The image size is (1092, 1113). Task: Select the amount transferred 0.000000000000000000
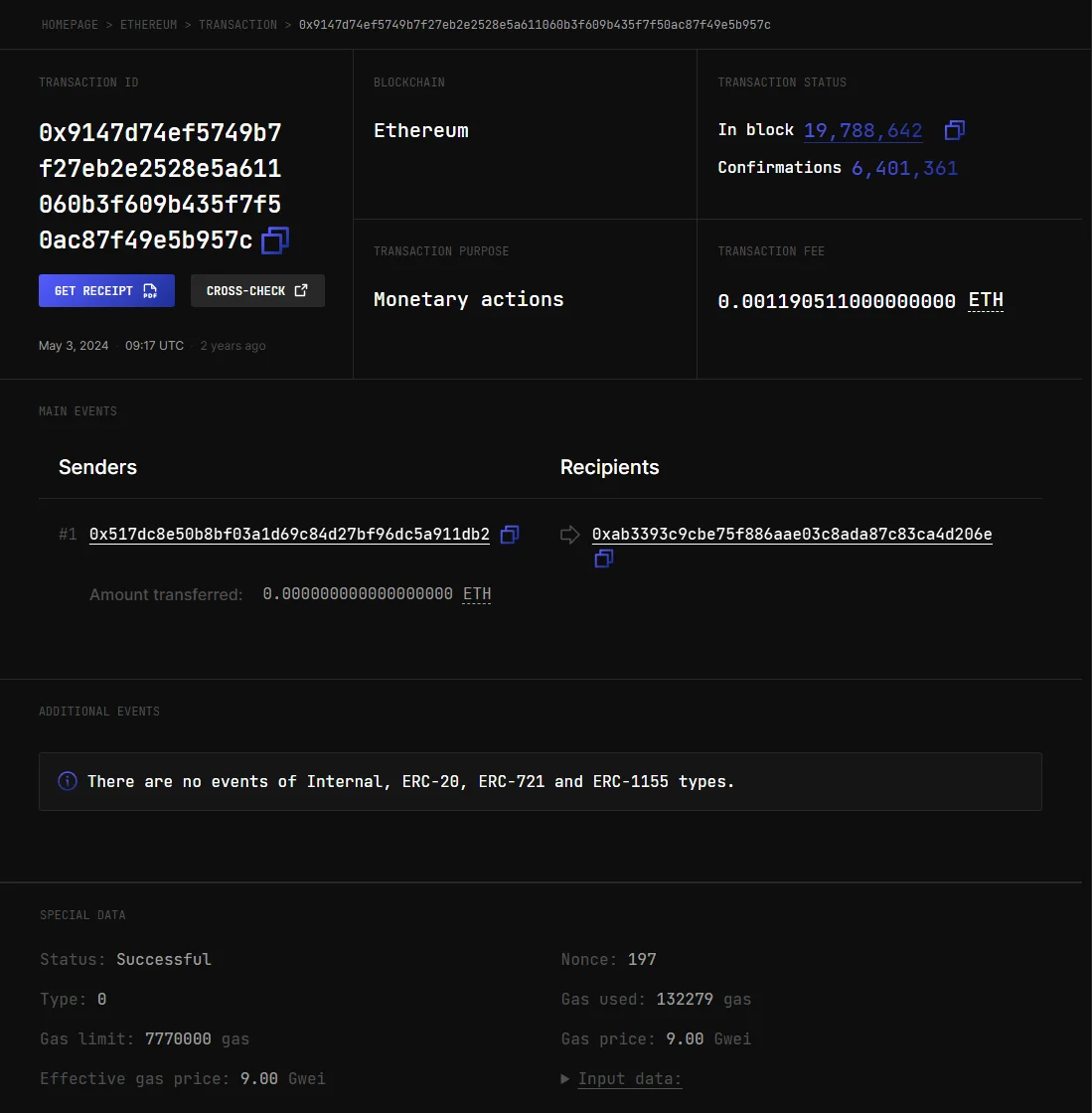(358, 593)
